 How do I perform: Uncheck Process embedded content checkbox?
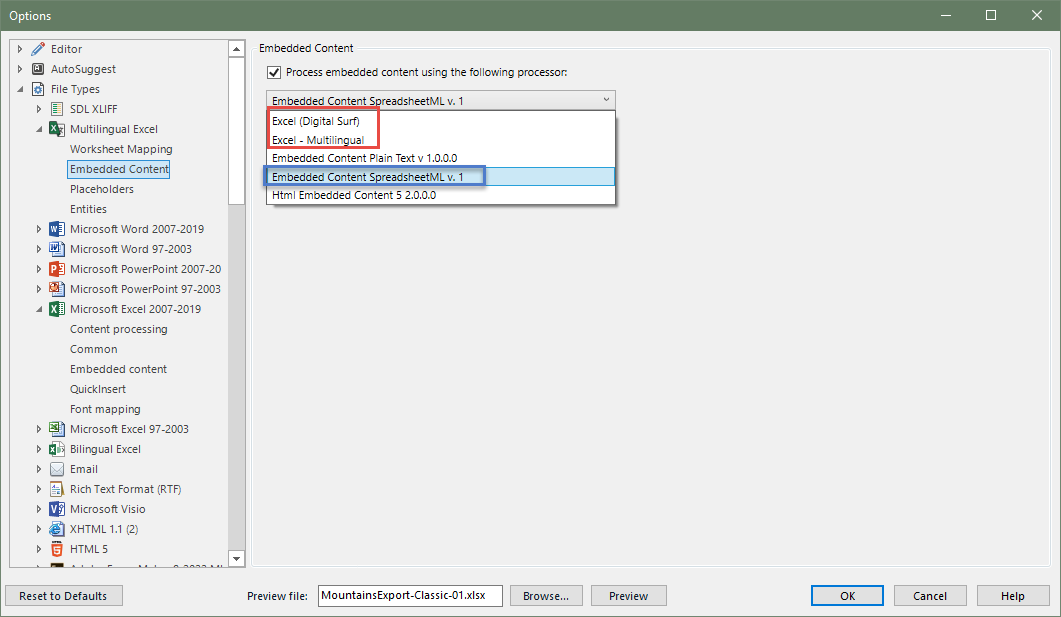(x=274, y=72)
